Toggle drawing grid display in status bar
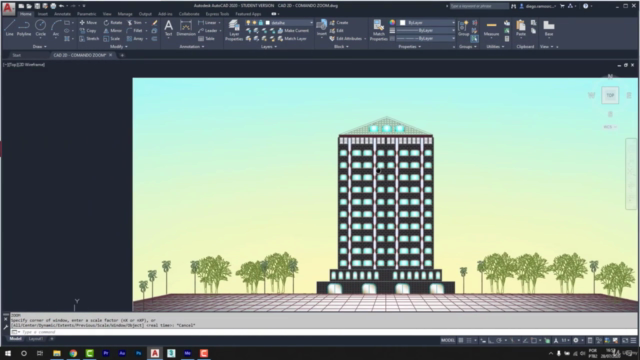Viewport: 640px width, 360px height. [461, 340]
